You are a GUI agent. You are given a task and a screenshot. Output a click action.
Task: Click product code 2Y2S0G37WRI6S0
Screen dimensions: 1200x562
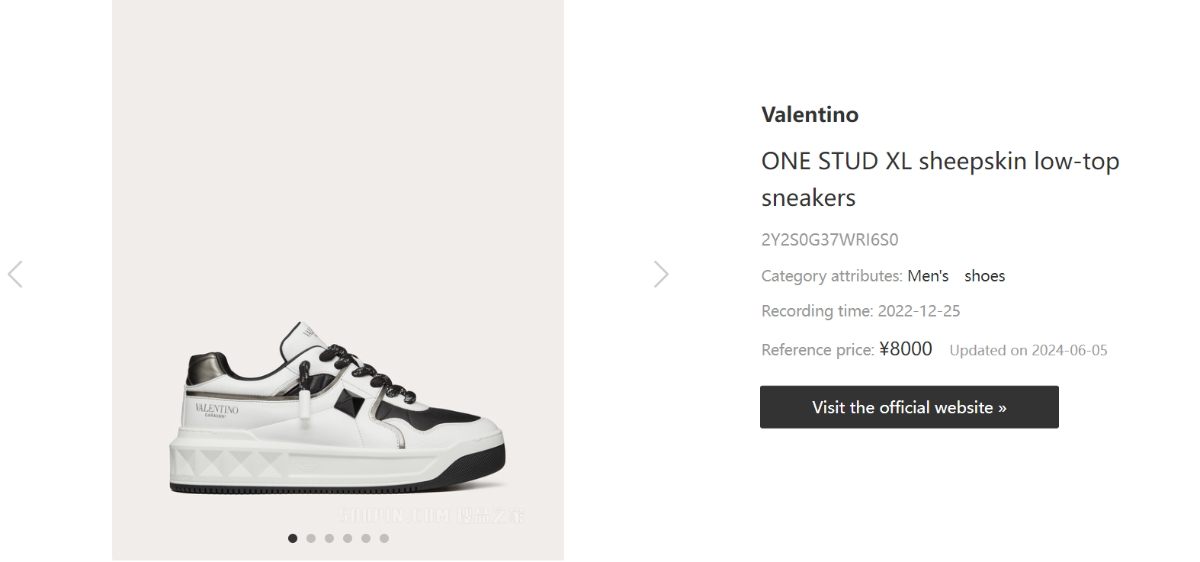click(x=829, y=240)
